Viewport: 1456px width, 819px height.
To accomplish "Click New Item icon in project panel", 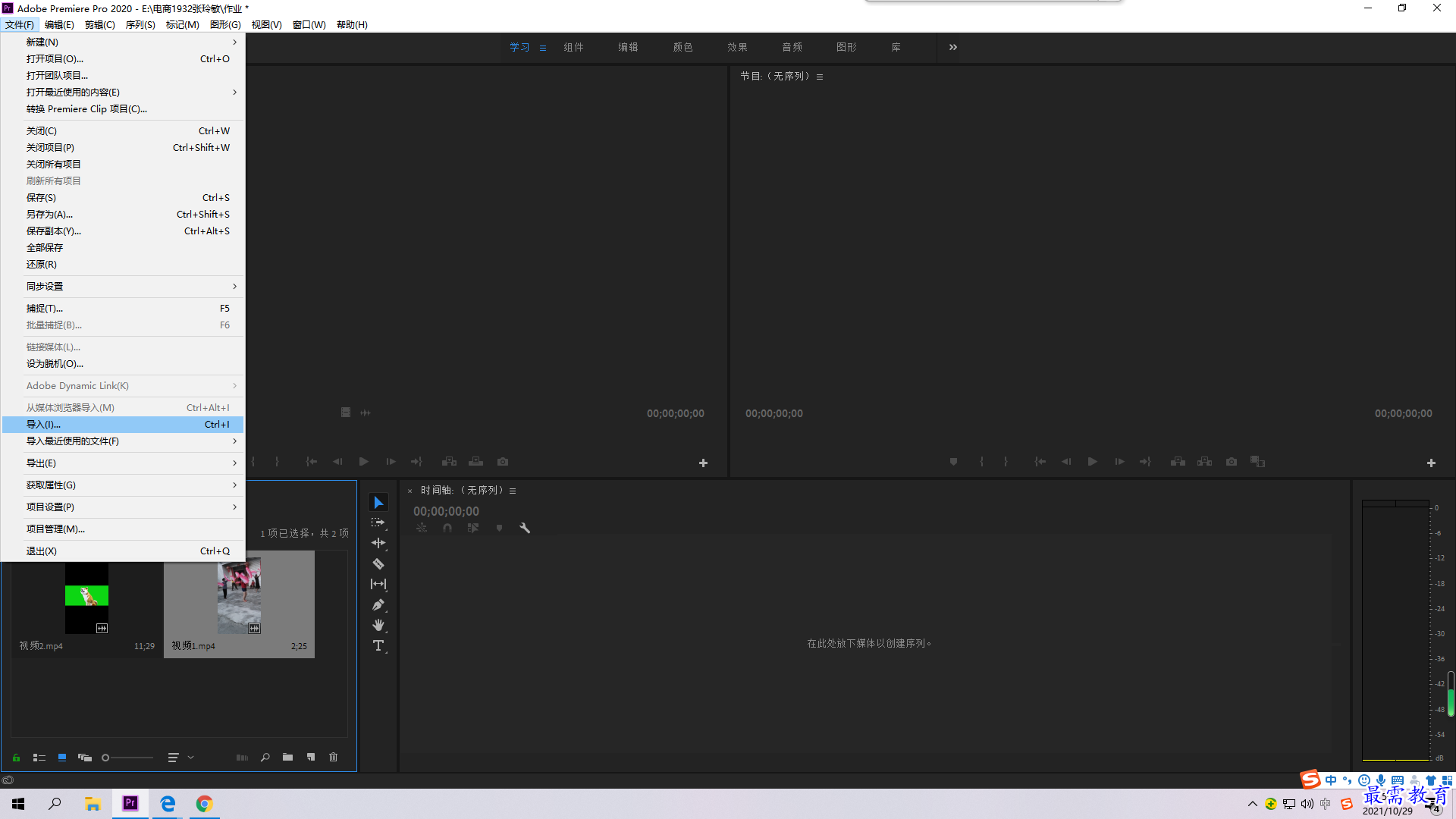I will click(311, 758).
